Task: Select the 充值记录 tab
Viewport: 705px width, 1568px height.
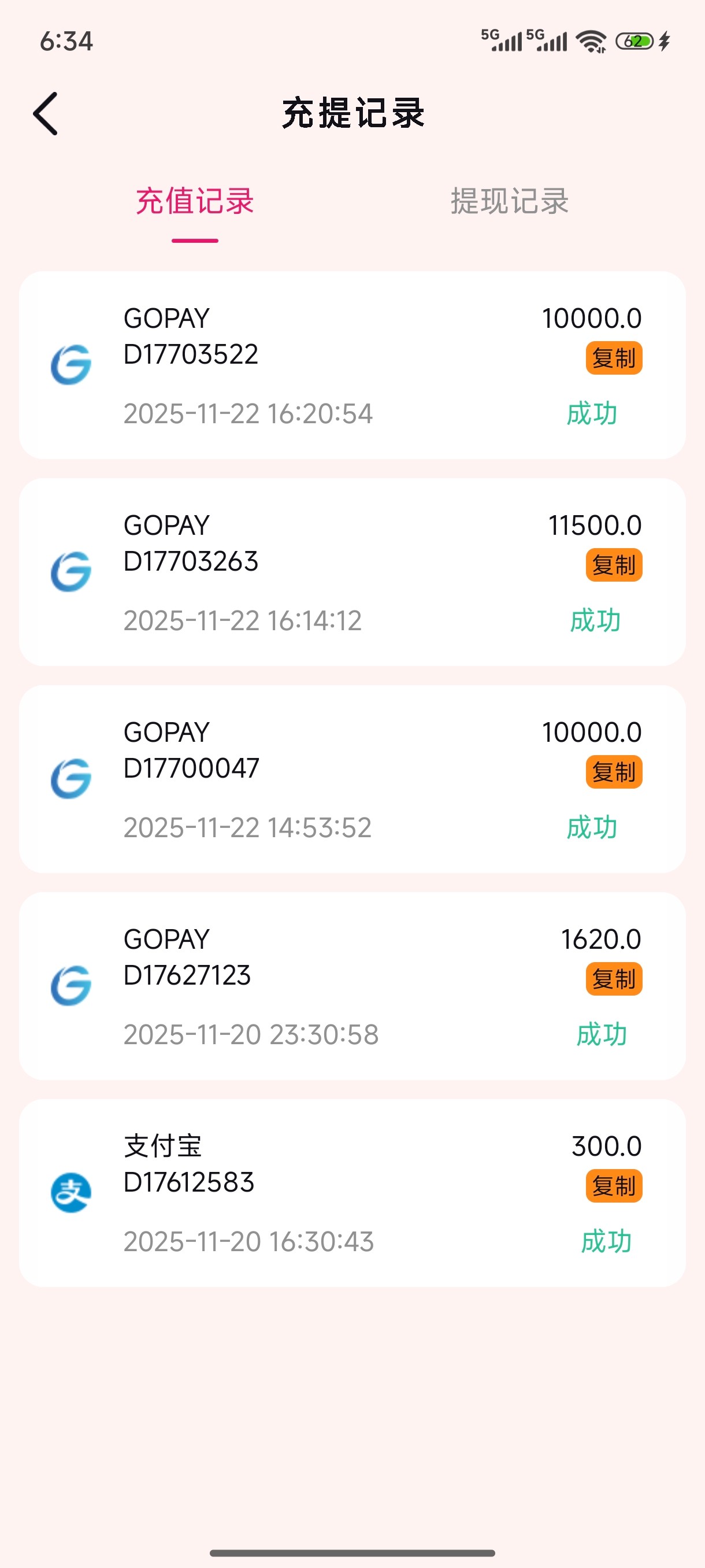Action: coord(195,201)
